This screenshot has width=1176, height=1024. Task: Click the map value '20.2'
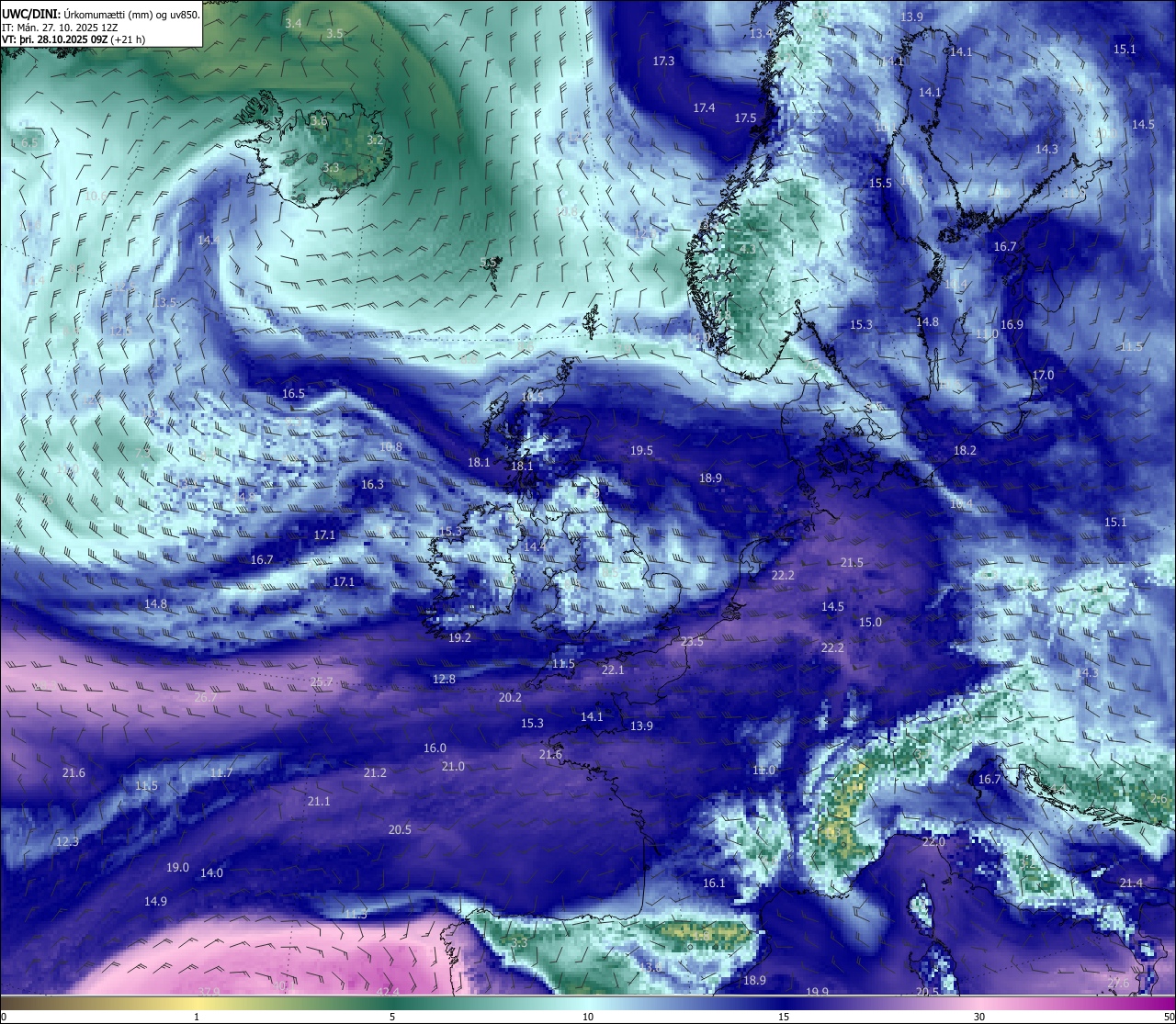tap(510, 698)
